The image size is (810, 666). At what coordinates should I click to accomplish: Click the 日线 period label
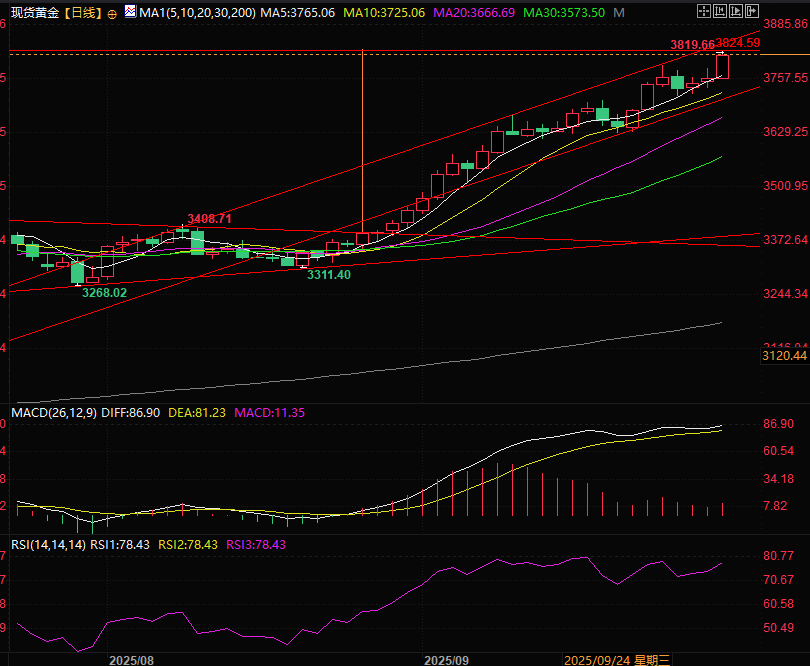pos(83,13)
